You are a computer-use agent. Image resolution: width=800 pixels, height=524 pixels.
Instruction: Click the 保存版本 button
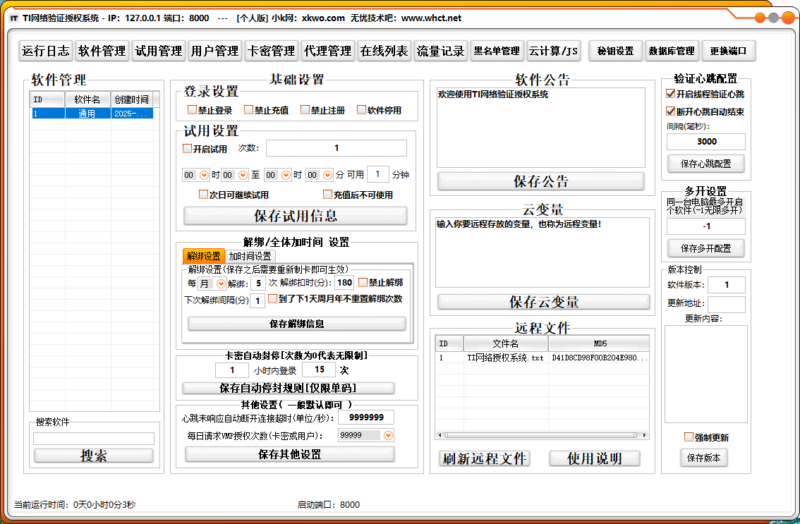pos(704,458)
